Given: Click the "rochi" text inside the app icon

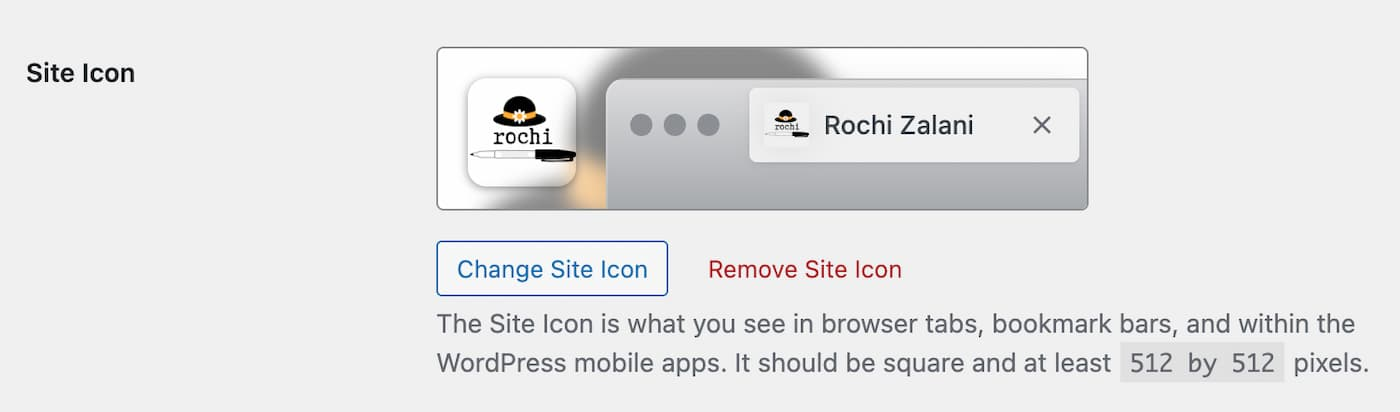Looking at the screenshot, I should click(x=522, y=137).
